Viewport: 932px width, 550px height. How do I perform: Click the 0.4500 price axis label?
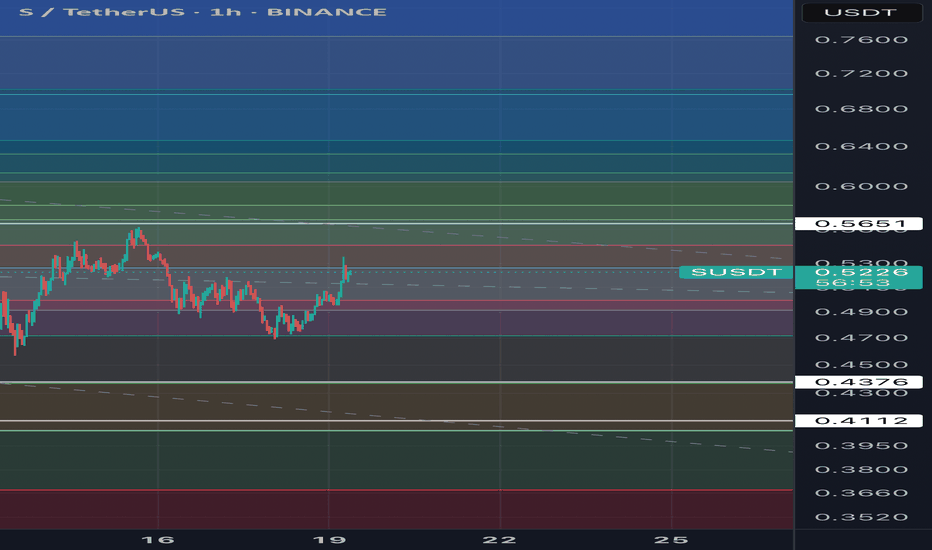(861, 364)
